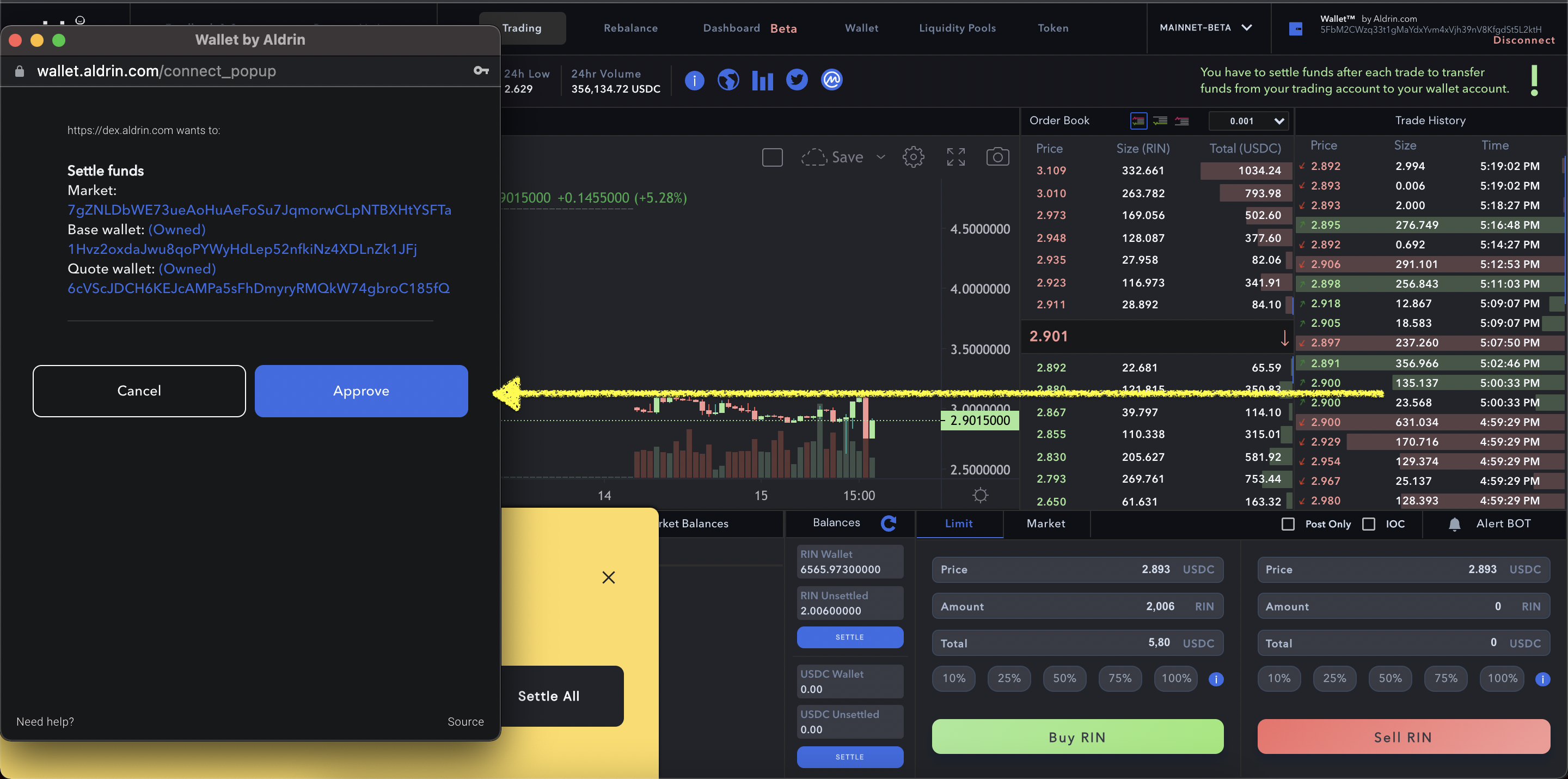The height and width of the screenshot is (779, 1568).
Task: Cancel the Settle funds request
Action: click(139, 391)
